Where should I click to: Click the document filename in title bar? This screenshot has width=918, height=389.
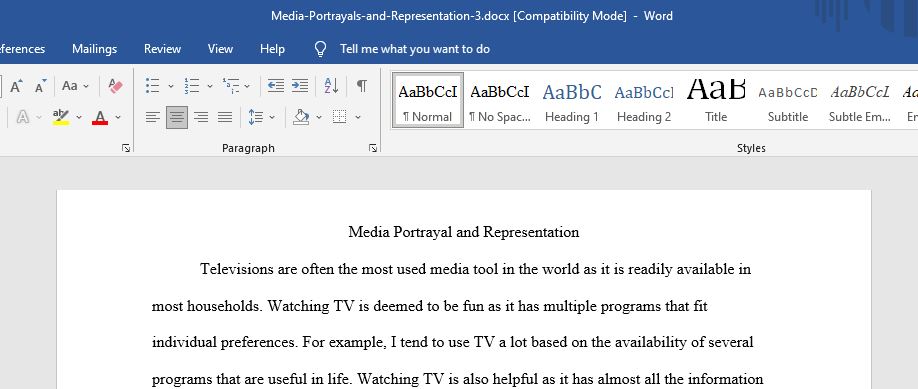click(389, 16)
